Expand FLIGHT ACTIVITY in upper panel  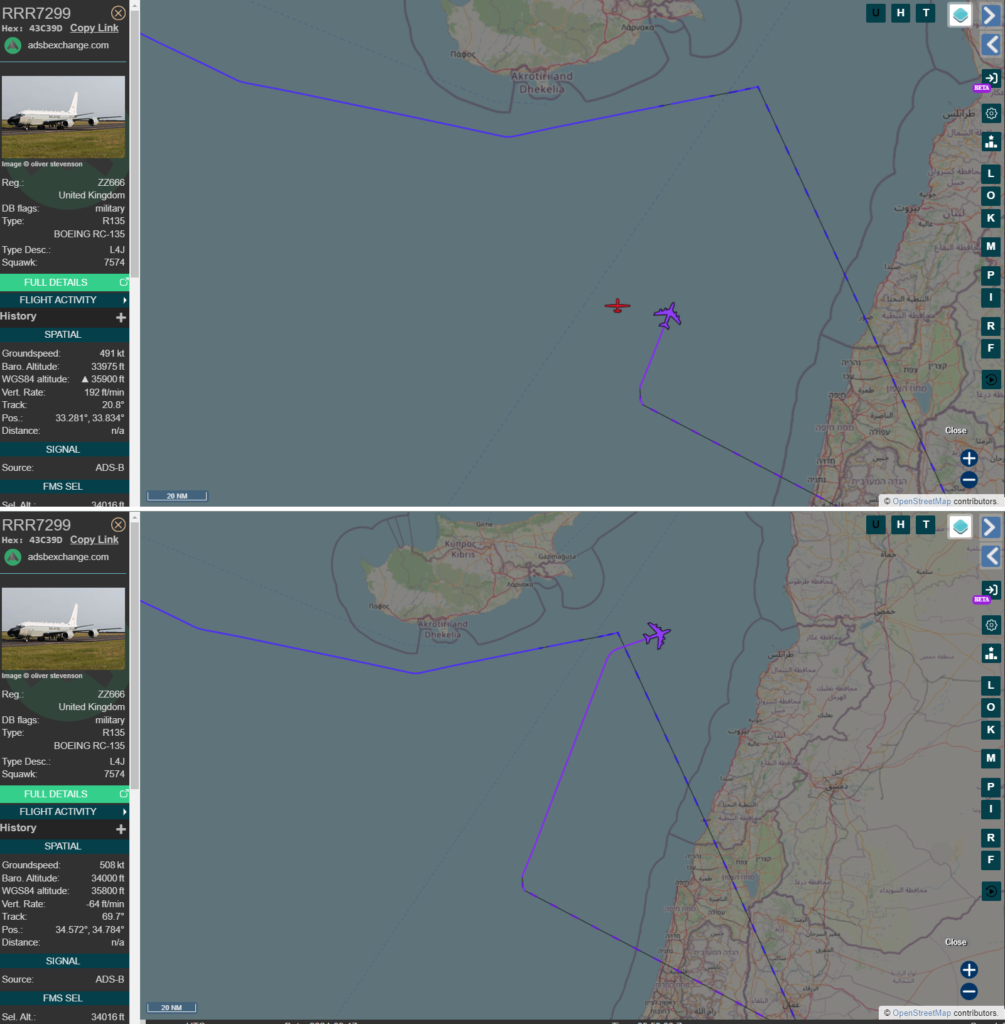click(x=65, y=300)
